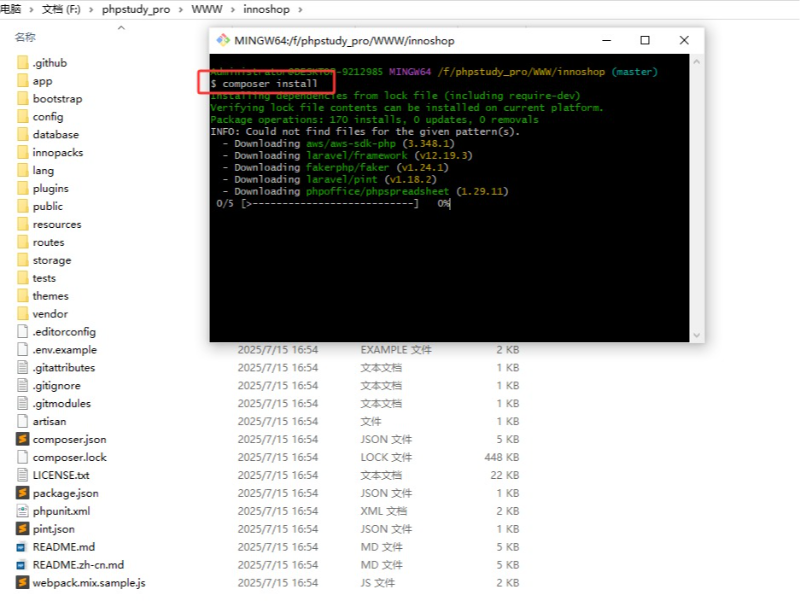Click XML 文档 type cell

tap(384, 511)
